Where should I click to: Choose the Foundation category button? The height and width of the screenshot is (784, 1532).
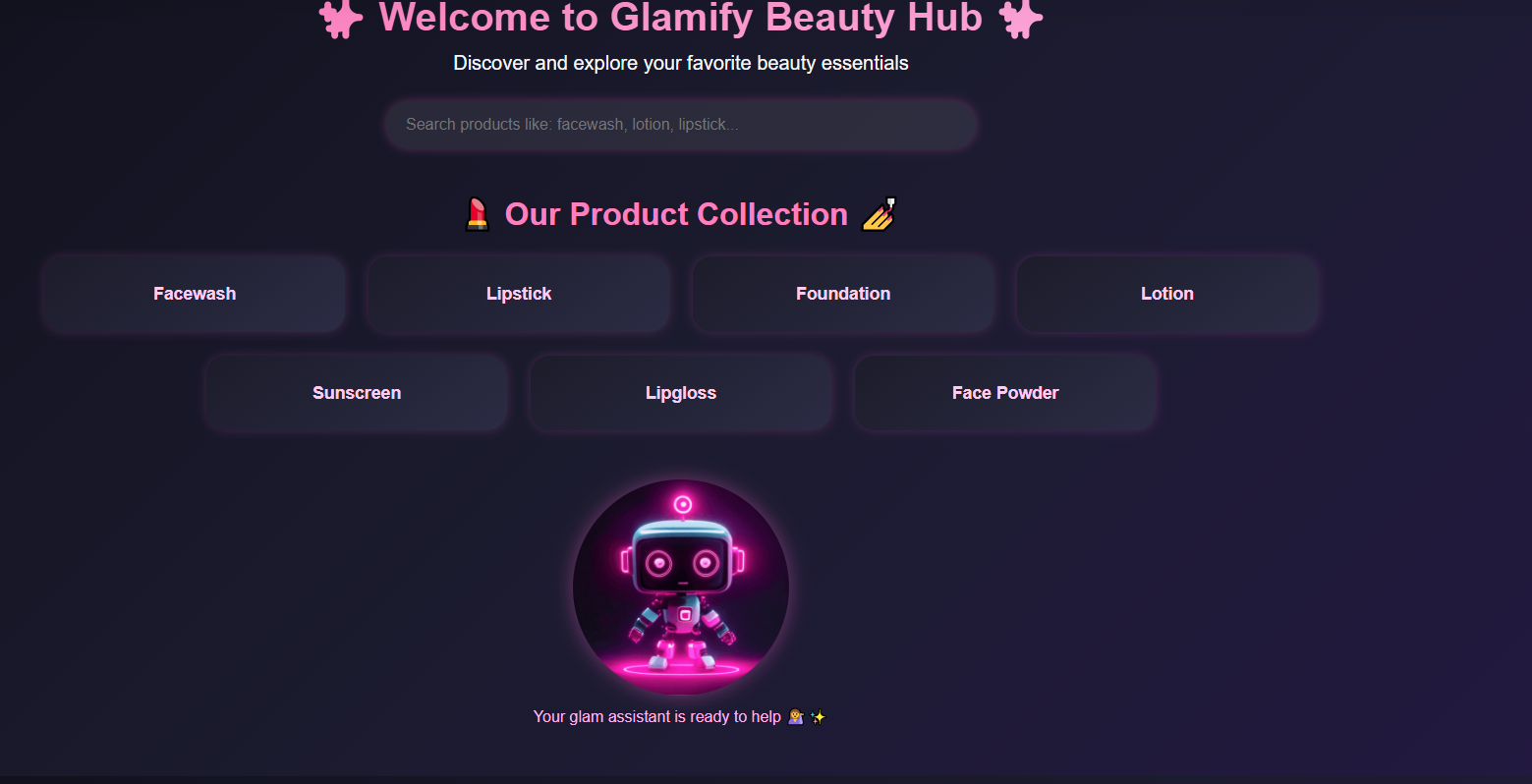843,294
